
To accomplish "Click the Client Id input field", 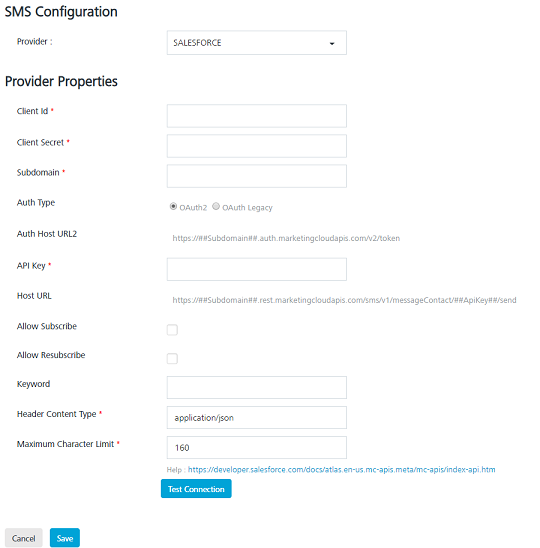I will pyautogui.click(x=257, y=116).
